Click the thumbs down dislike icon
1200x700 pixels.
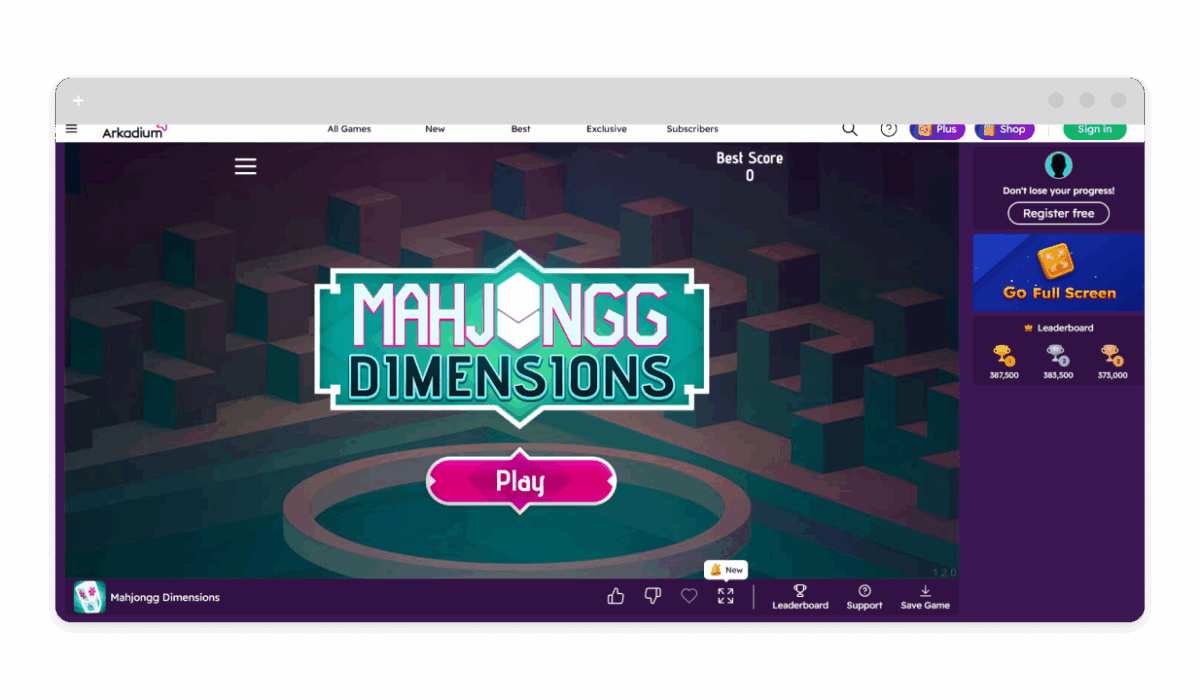(x=652, y=596)
